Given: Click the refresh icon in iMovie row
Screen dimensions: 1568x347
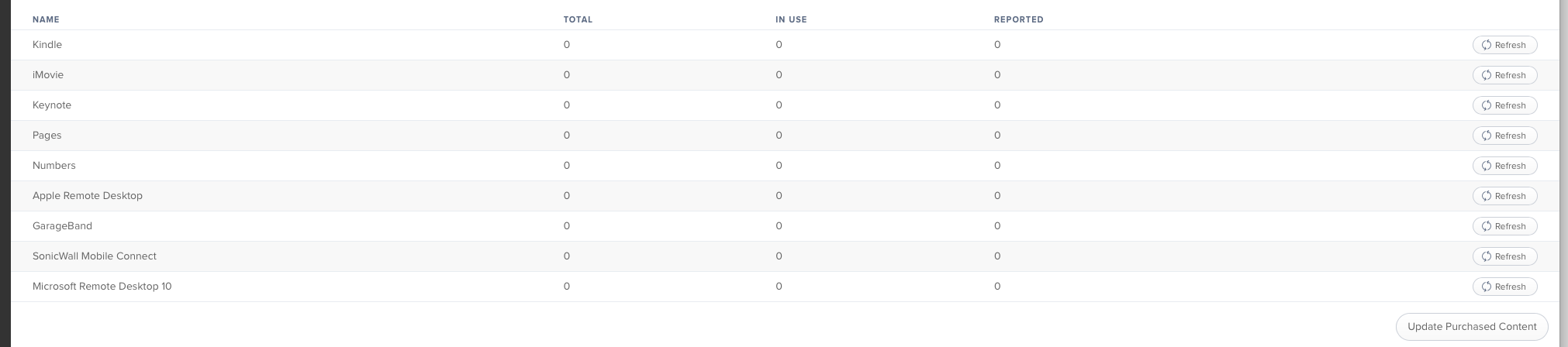Looking at the screenshot, I should coord(1487,75).
